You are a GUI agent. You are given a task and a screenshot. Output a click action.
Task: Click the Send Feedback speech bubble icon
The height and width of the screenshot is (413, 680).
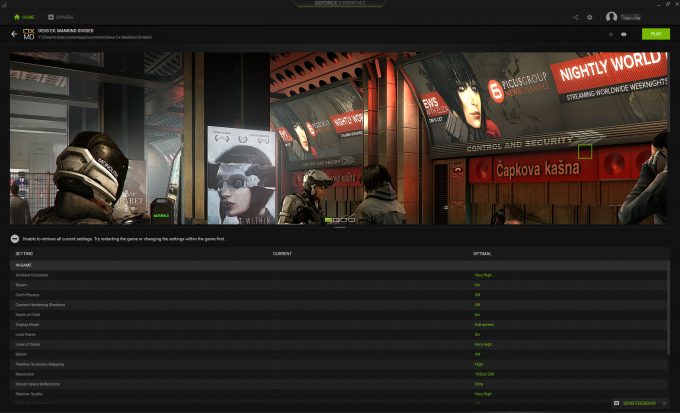tap(617, 403)
